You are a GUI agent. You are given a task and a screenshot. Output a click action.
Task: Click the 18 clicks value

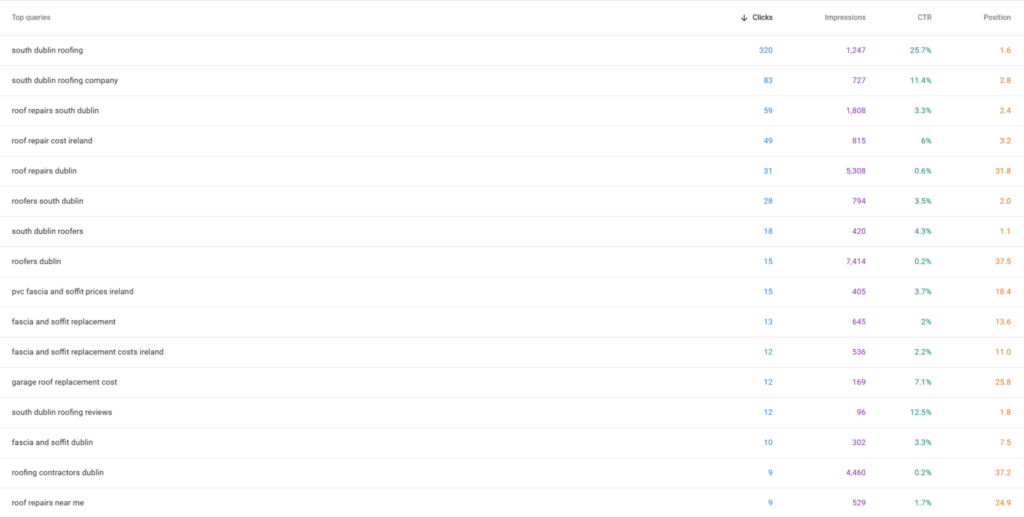pyautogui.click(x=768, y=231)
